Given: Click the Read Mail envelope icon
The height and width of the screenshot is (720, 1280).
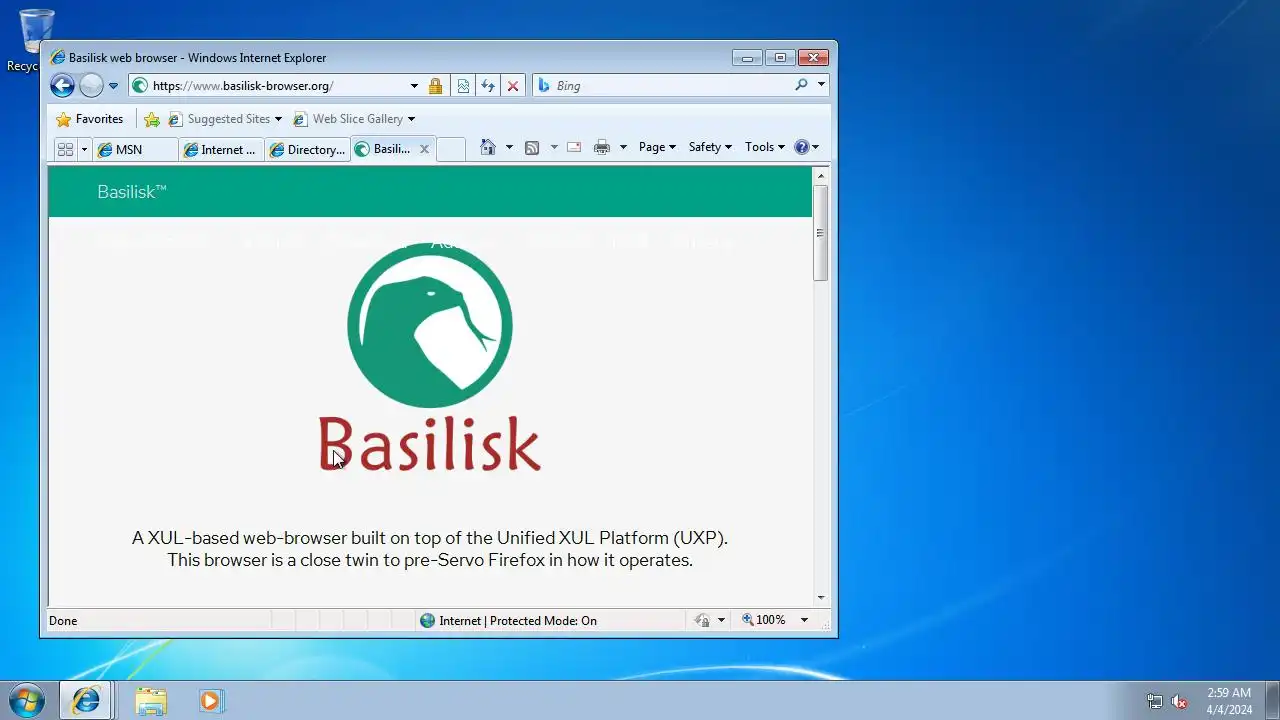Looking at the screenshot, I should [574, 147].
